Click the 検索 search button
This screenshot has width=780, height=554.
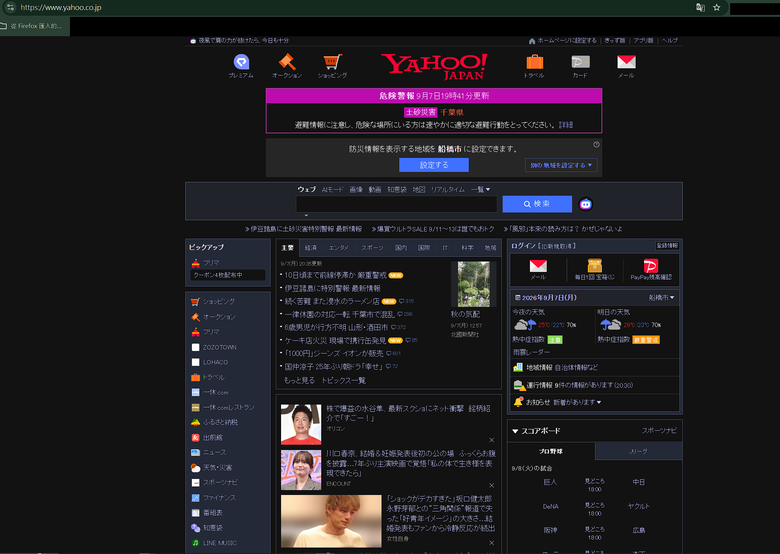click(x=537, y=204)
